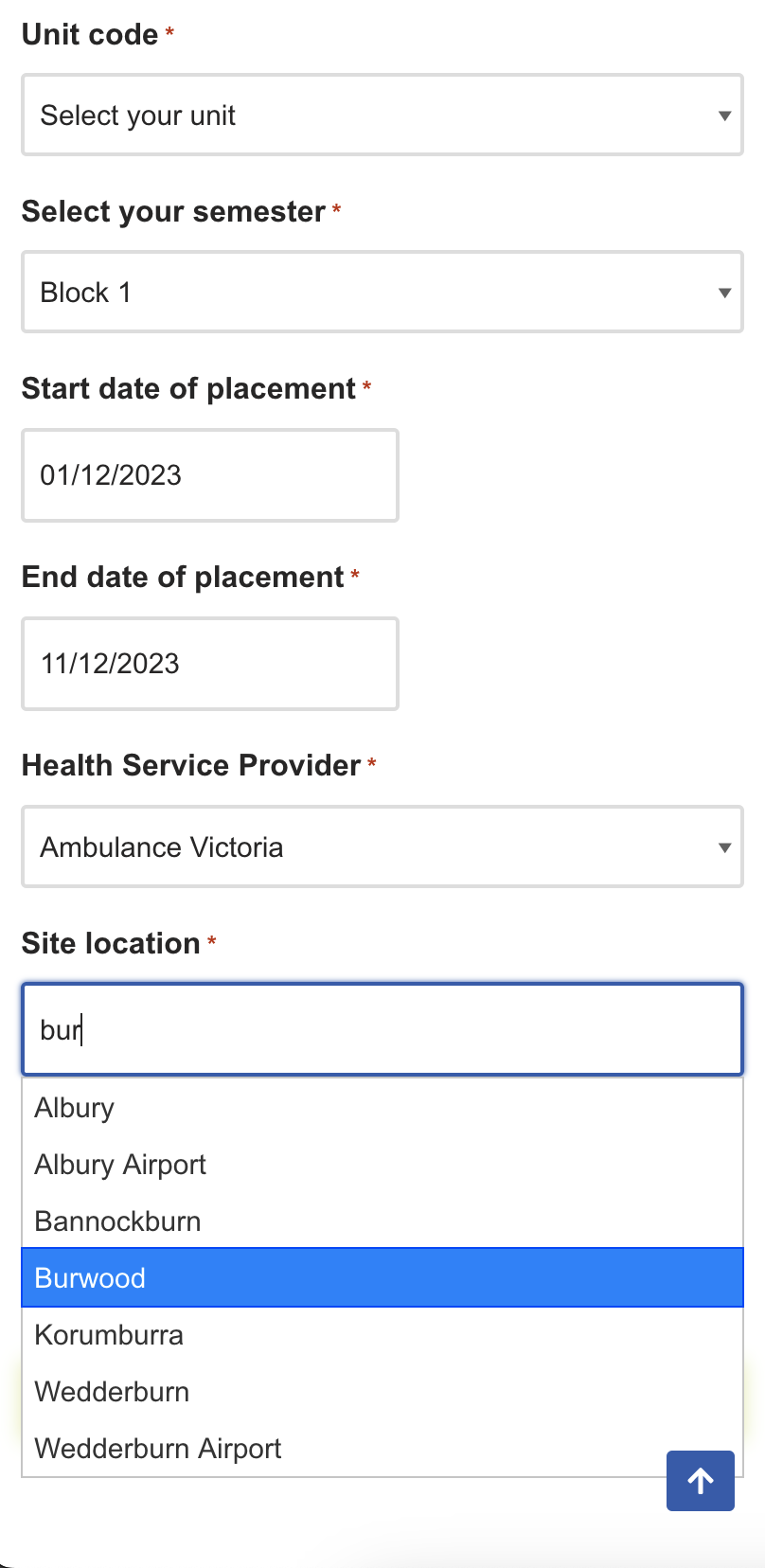Viewport: 765px width, 1568px height.
Task: Select Wedderburn from the suggestions
Action: 112,1392
